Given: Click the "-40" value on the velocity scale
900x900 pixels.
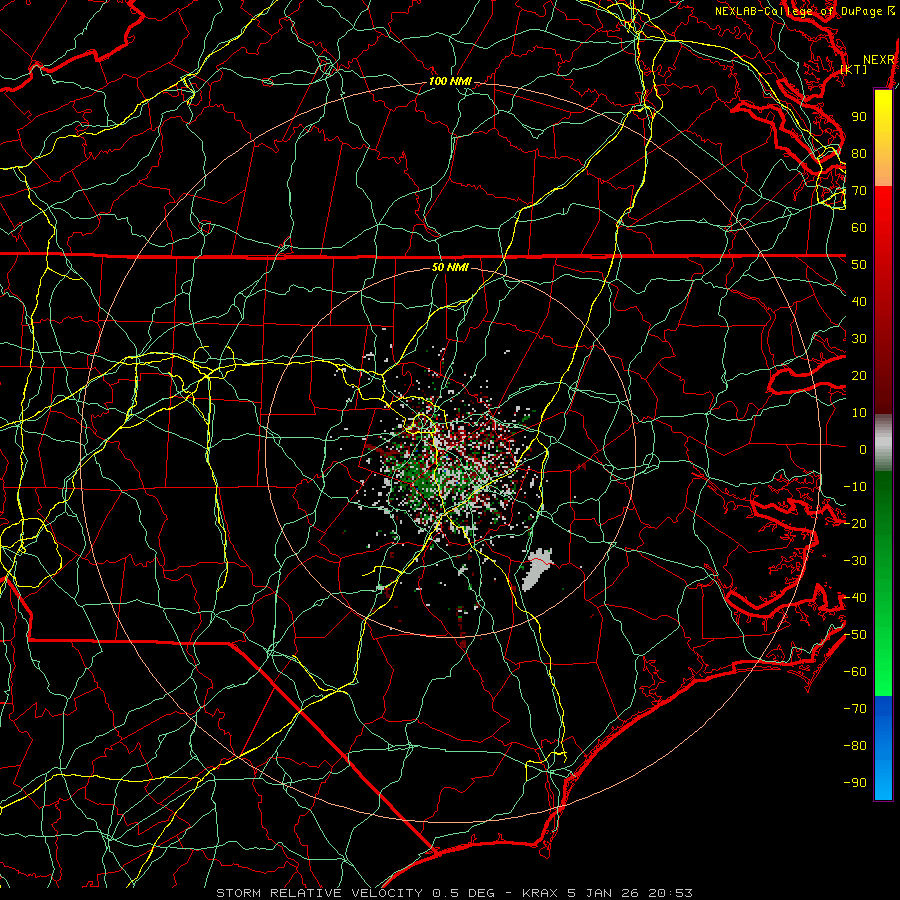Looking at the screenshot, I should click(855, 598).
